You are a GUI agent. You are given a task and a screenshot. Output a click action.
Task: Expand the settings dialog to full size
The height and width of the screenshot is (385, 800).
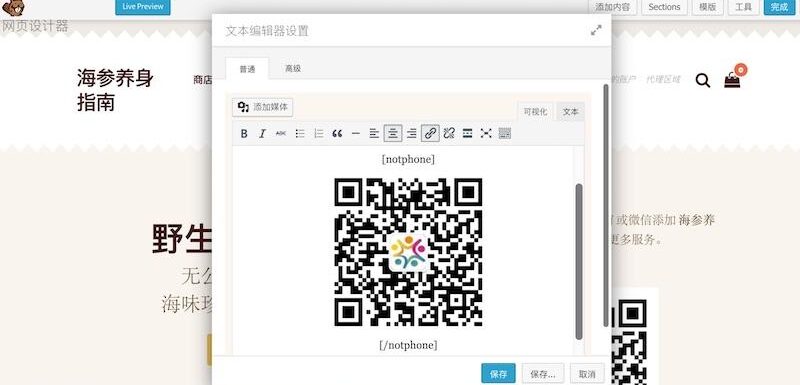tap(596, 31)
